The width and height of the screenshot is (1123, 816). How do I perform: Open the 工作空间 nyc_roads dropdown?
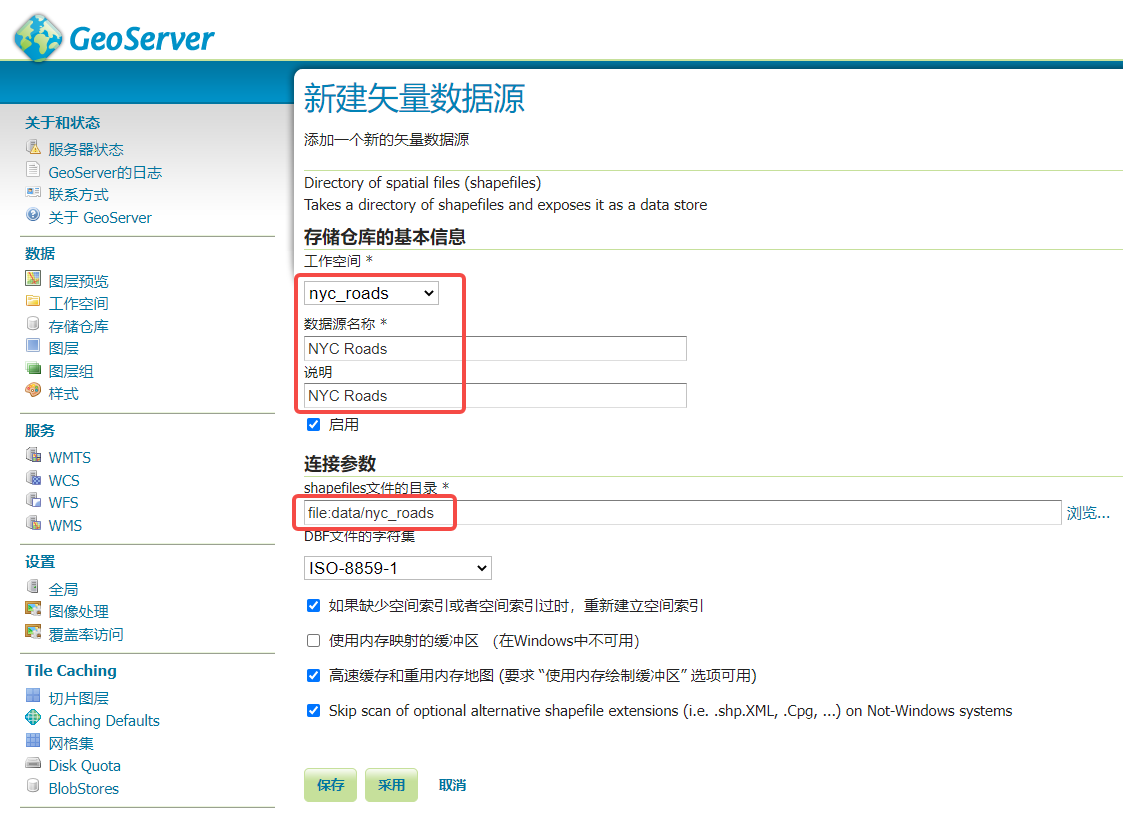click(371, 293)
